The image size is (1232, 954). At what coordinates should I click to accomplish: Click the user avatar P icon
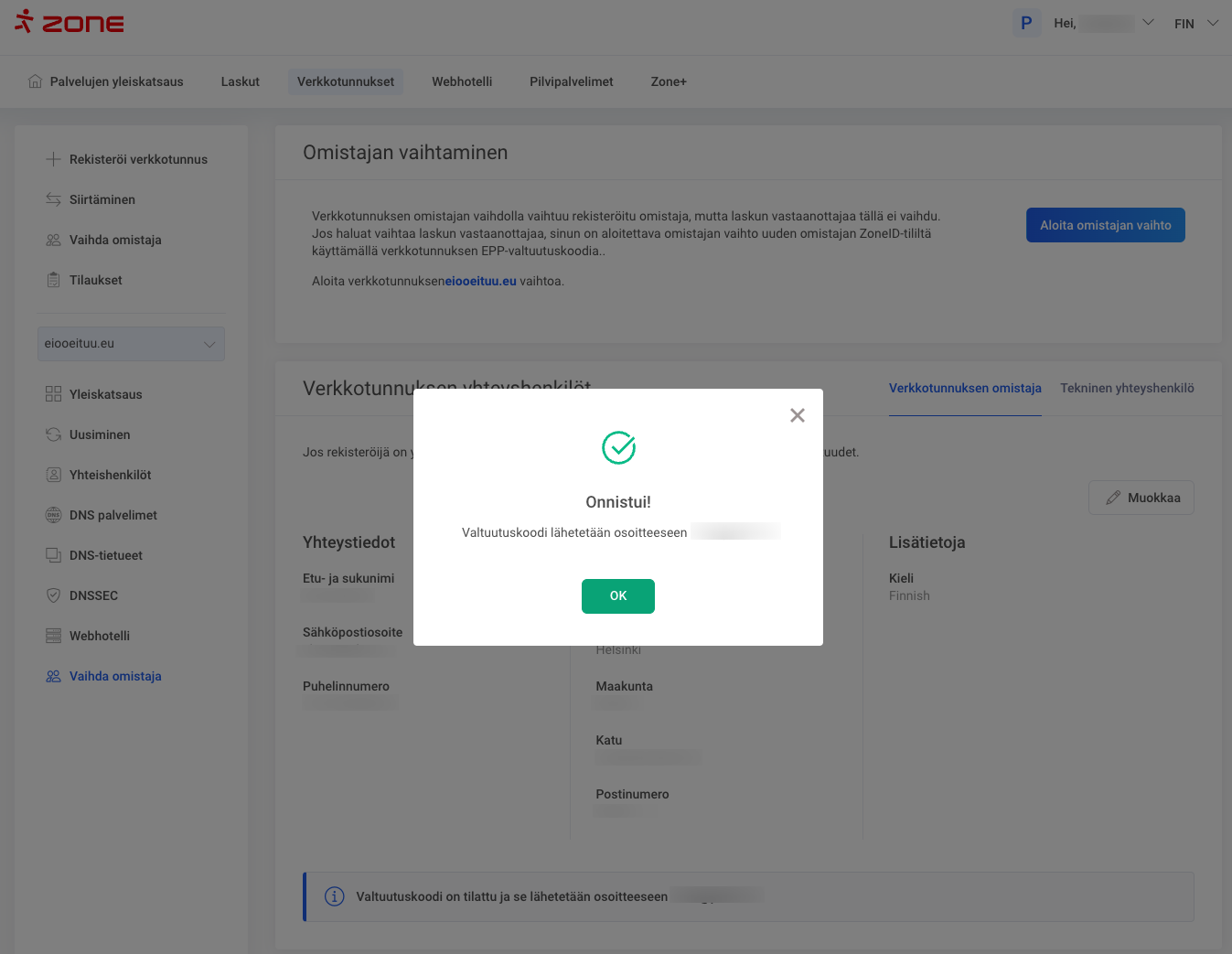tap(1025, 23)
